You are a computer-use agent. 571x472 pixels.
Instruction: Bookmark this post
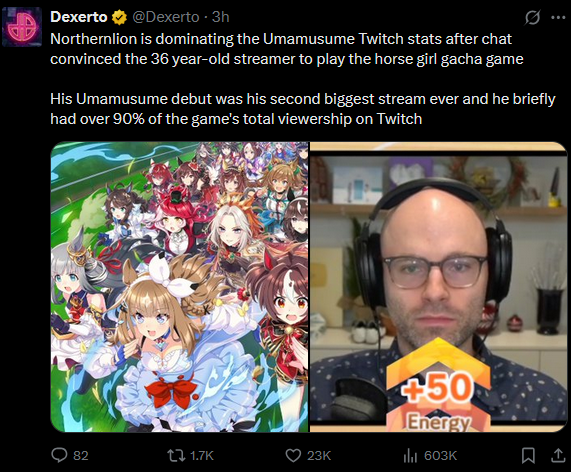point(528,455)
